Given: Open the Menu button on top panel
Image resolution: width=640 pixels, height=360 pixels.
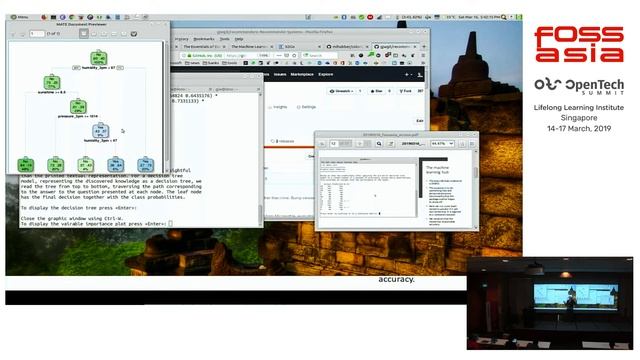Looking at the screenshot, I should pyautogui.click(x=20, y=17).
